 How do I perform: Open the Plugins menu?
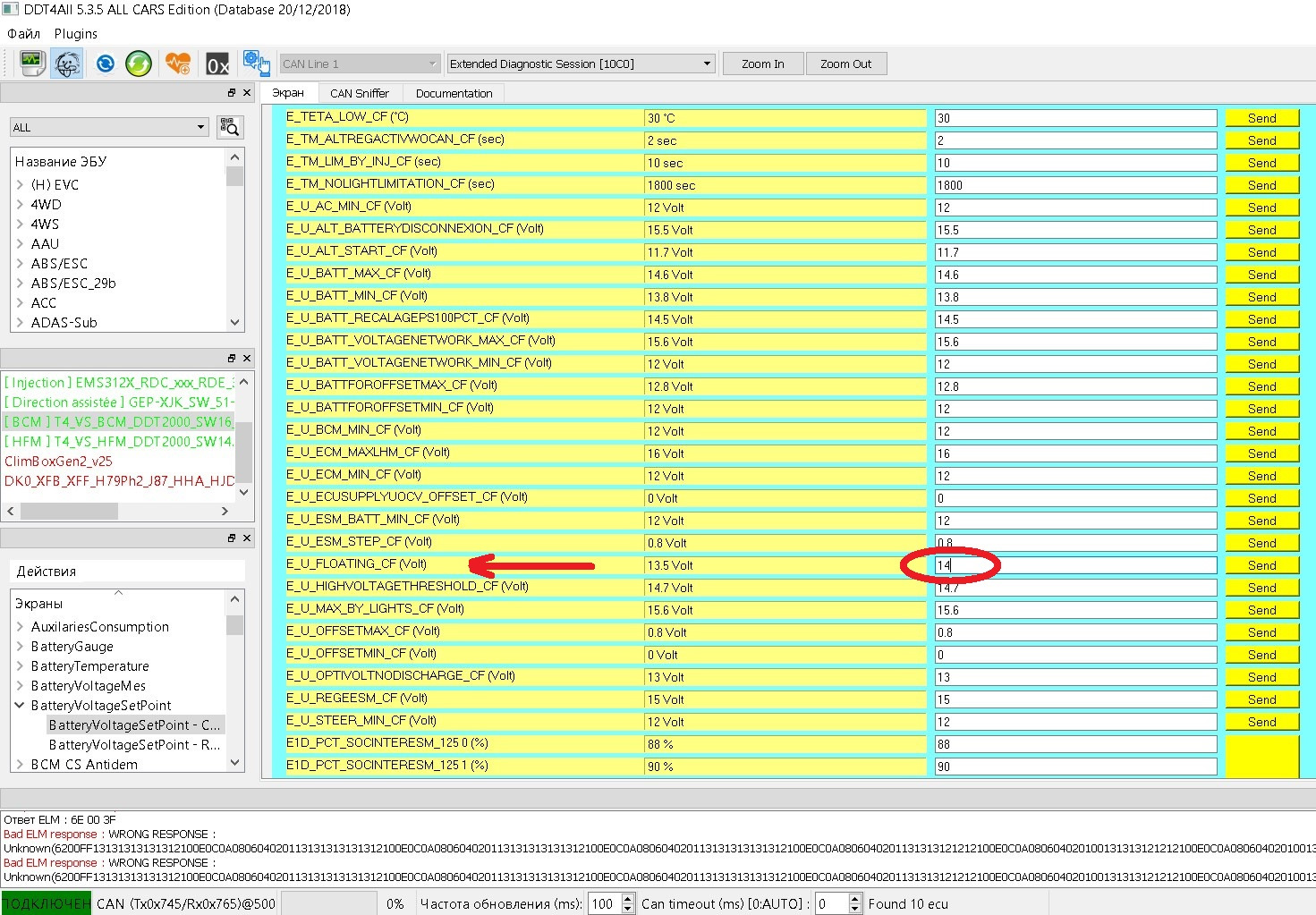pos(76,34)
